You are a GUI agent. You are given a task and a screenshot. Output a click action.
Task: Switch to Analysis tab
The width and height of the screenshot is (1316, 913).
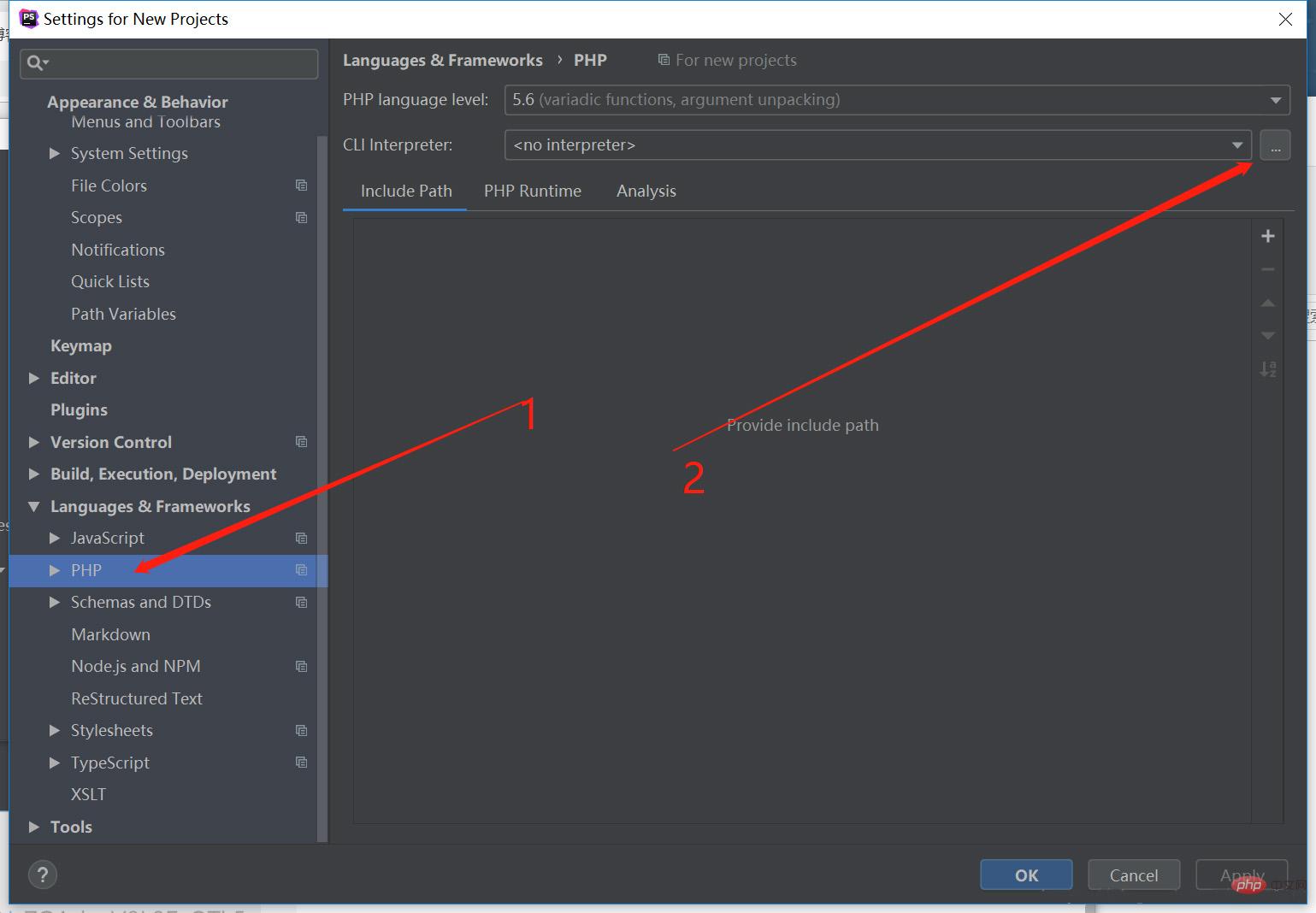[x=646, y=191]
